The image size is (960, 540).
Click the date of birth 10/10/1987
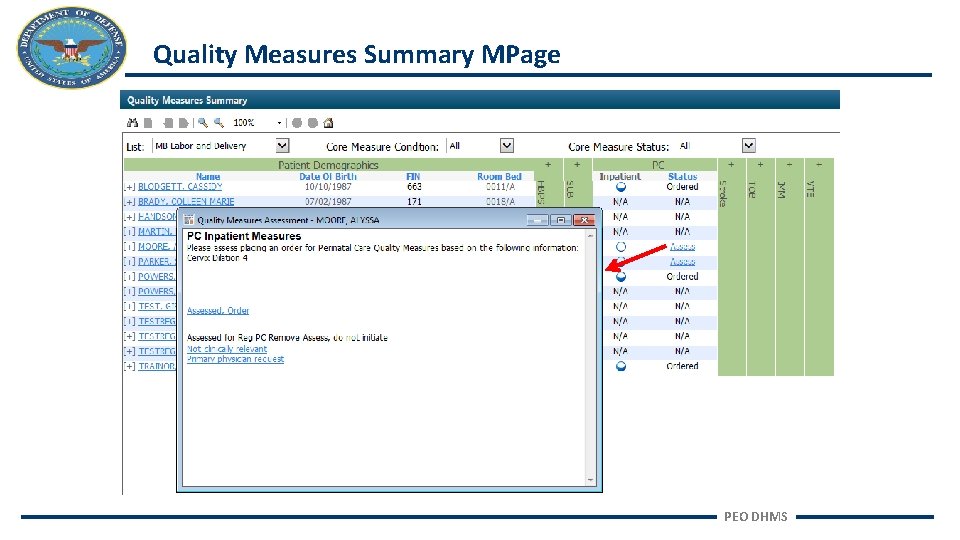coord(328,187)
